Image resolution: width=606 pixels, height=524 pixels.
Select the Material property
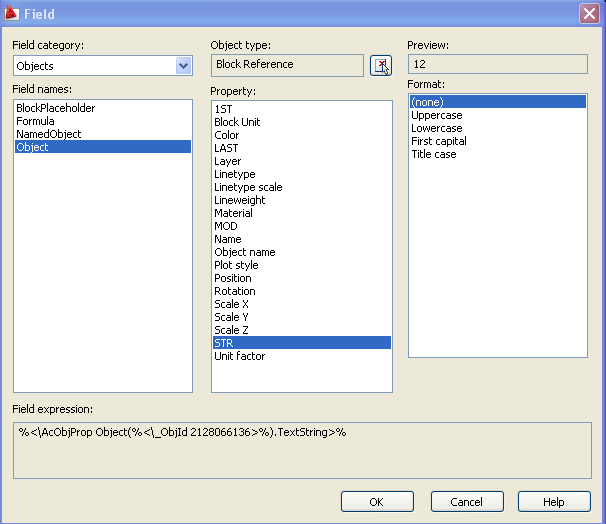[x=302, y=213]
